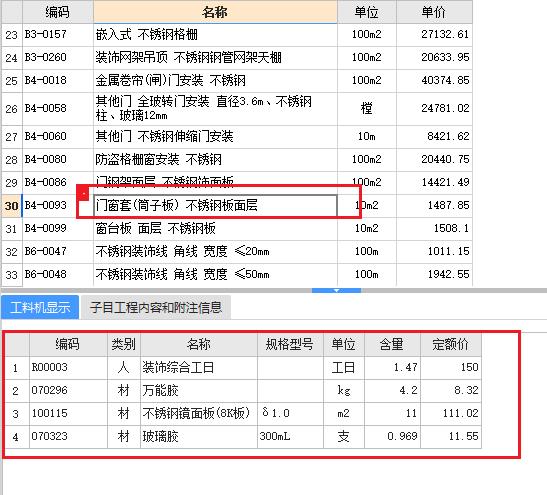This screenshot has width=547, height=495.
Task: Select row 其他门 不锈钢伸缩门安装
Action: 237,136
